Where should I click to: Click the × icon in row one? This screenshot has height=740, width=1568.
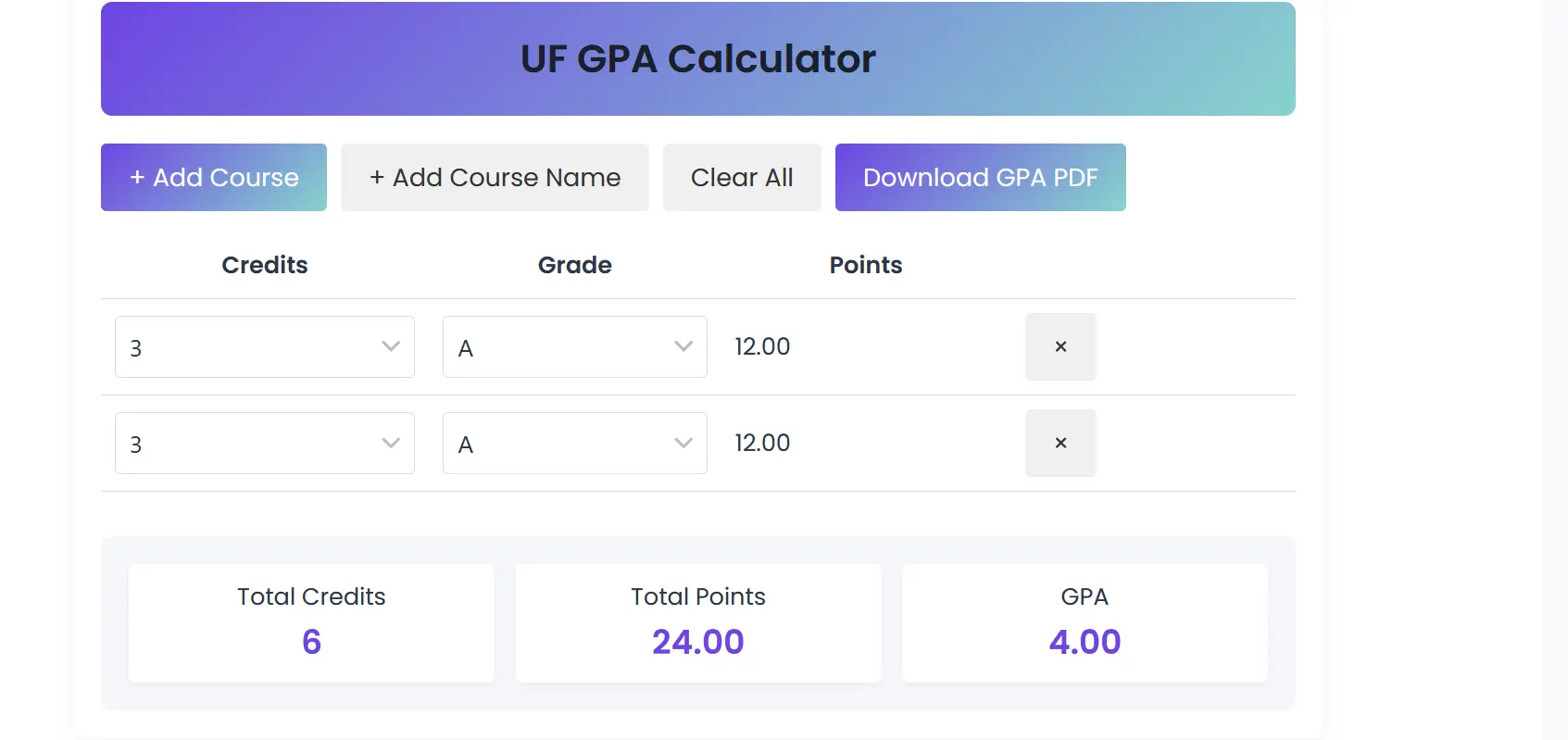(1060, 346)
